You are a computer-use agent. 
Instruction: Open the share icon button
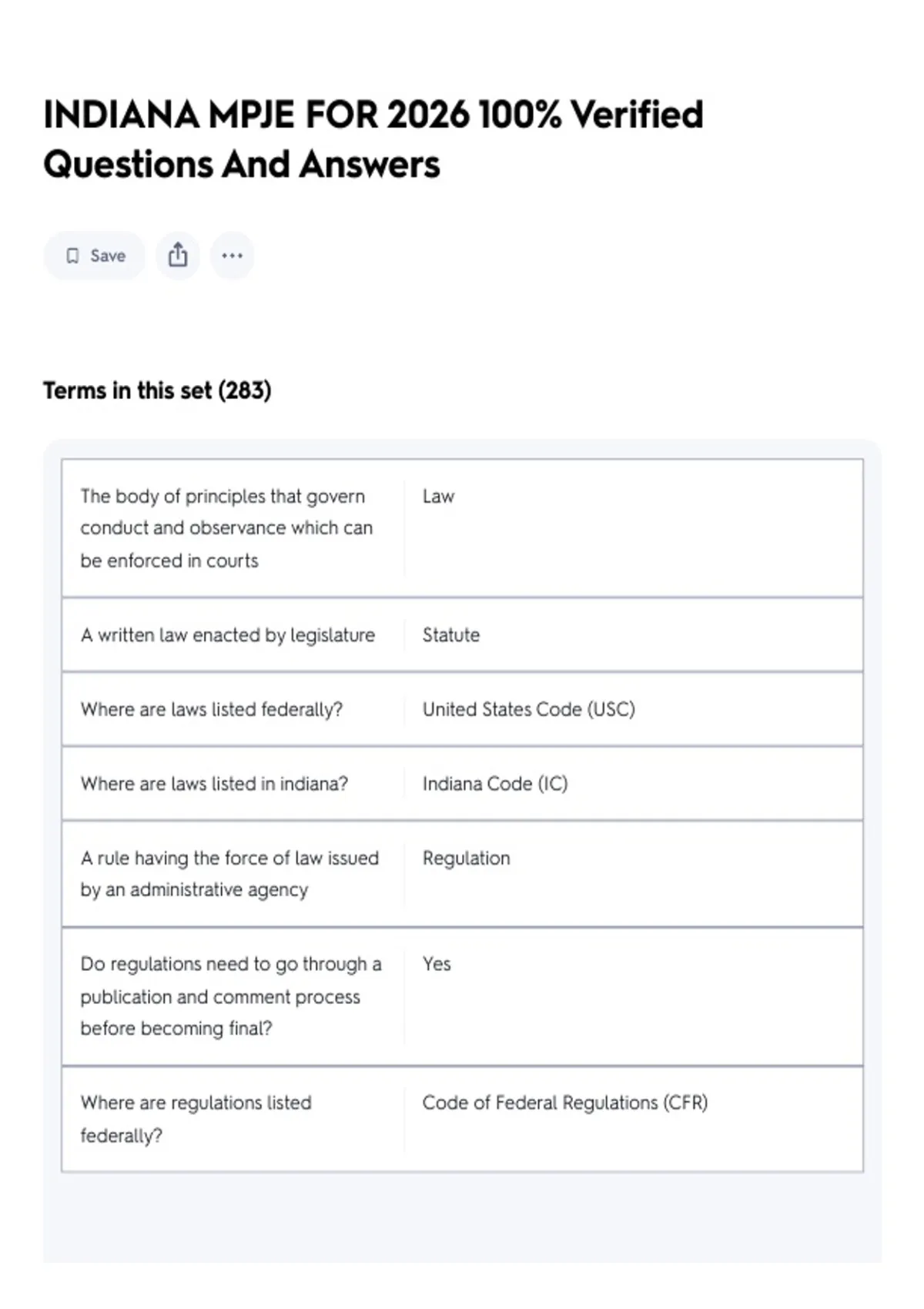click(178, 256)
